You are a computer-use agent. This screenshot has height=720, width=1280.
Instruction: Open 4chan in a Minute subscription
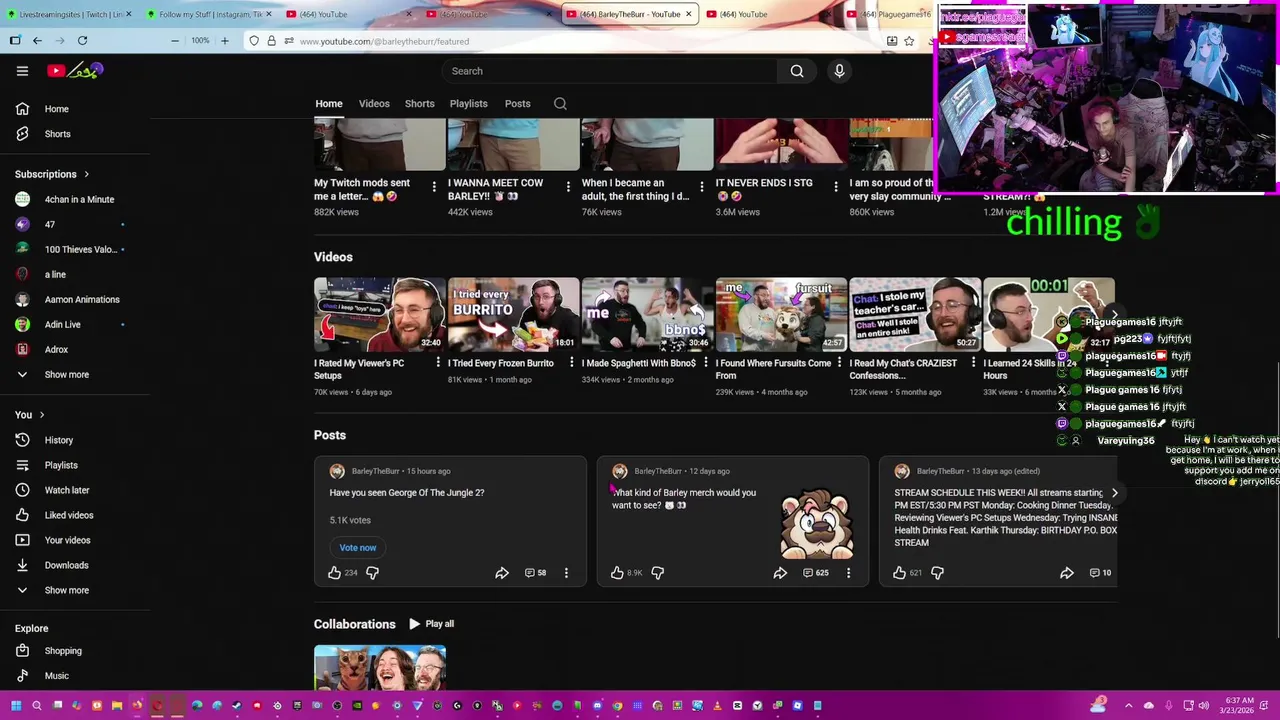[79, 200]
